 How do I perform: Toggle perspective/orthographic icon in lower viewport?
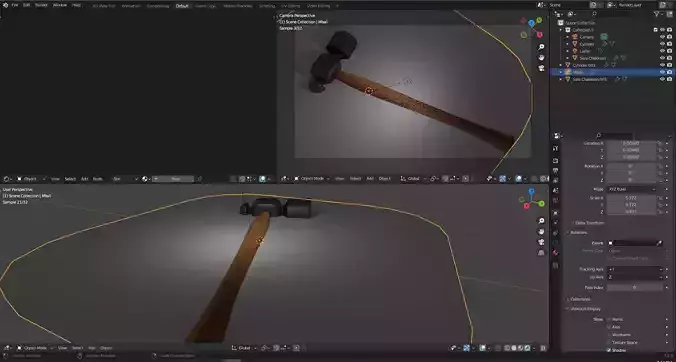pos(541,253)
